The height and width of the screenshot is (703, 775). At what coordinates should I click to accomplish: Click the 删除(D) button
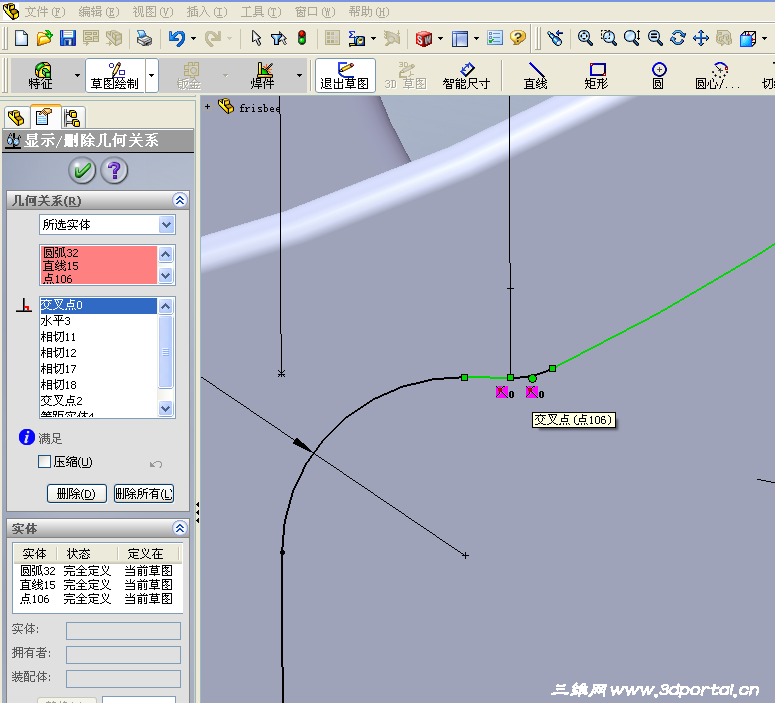point(77,493)
